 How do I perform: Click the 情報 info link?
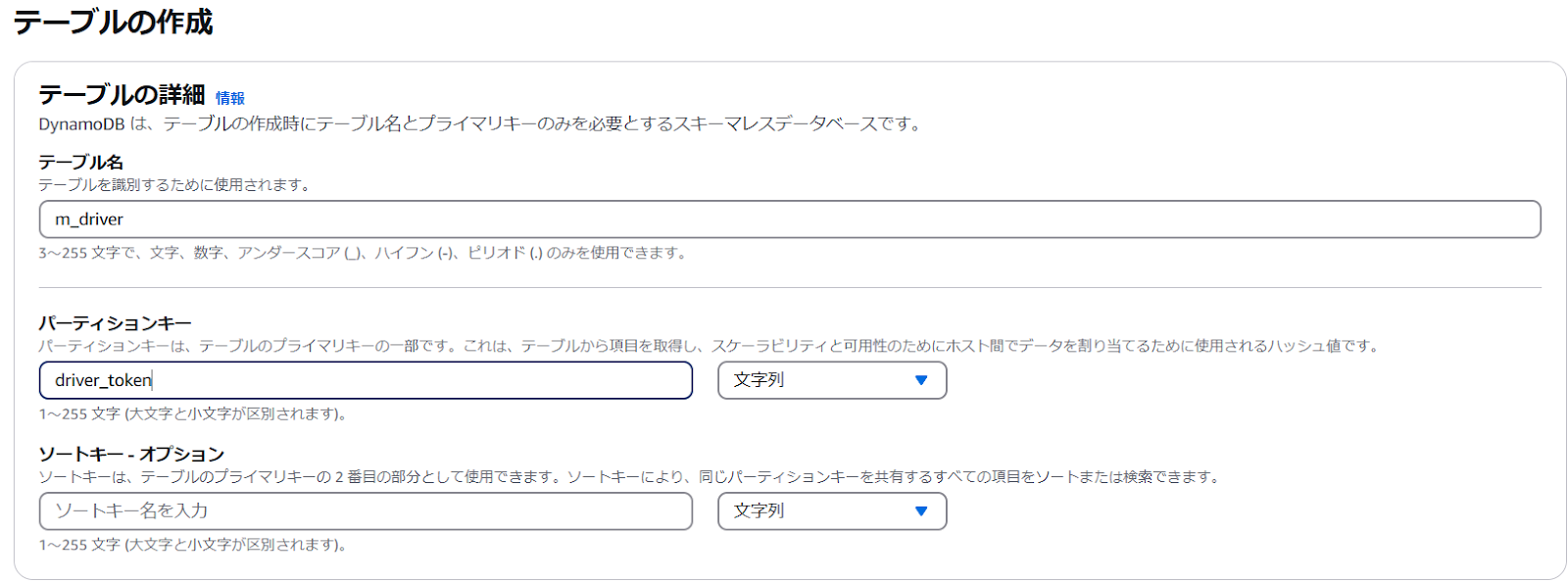point(229,98)
